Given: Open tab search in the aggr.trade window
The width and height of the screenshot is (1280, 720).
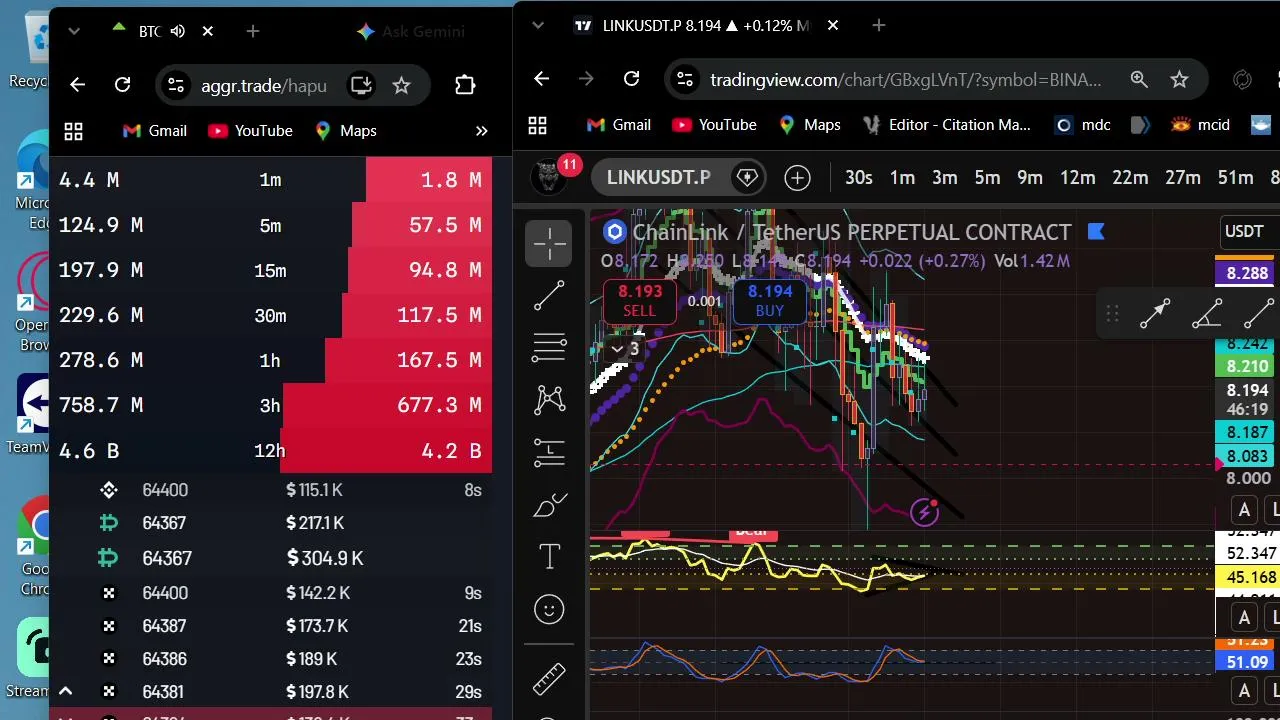Looking at the screenshot, I should (73, 31).
